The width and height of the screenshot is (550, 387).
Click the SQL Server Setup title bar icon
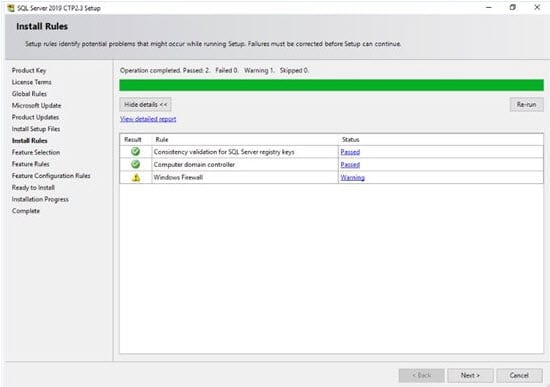tap(11, 8)
